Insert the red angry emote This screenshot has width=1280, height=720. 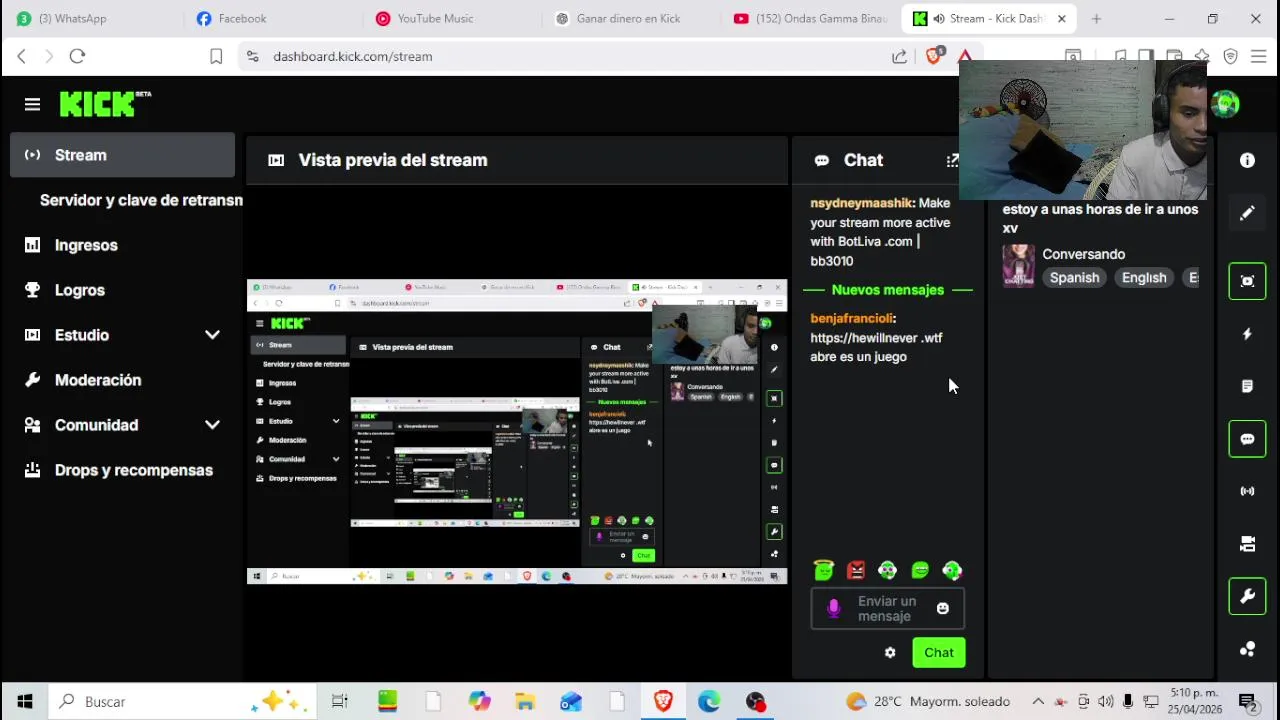pyautogui.click(x=856, y=570)
